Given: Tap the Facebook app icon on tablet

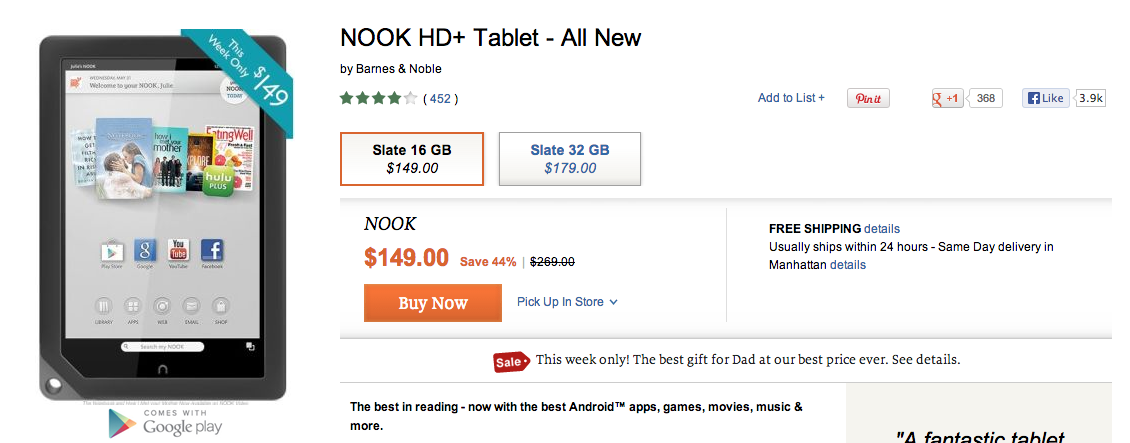Looking at the screenshot, I should coord(212,252).
